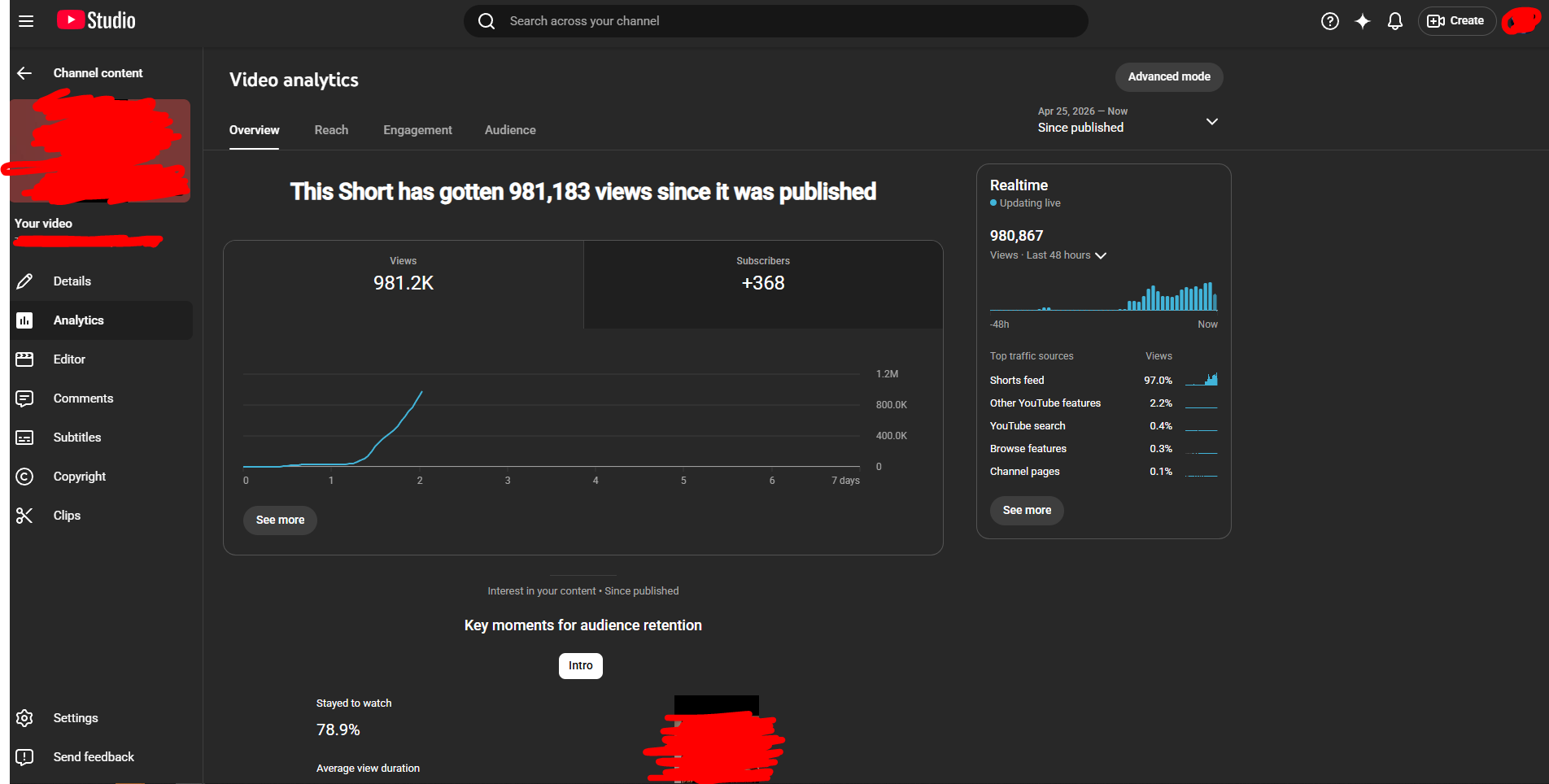Click the Advanced mode button

1169,77
